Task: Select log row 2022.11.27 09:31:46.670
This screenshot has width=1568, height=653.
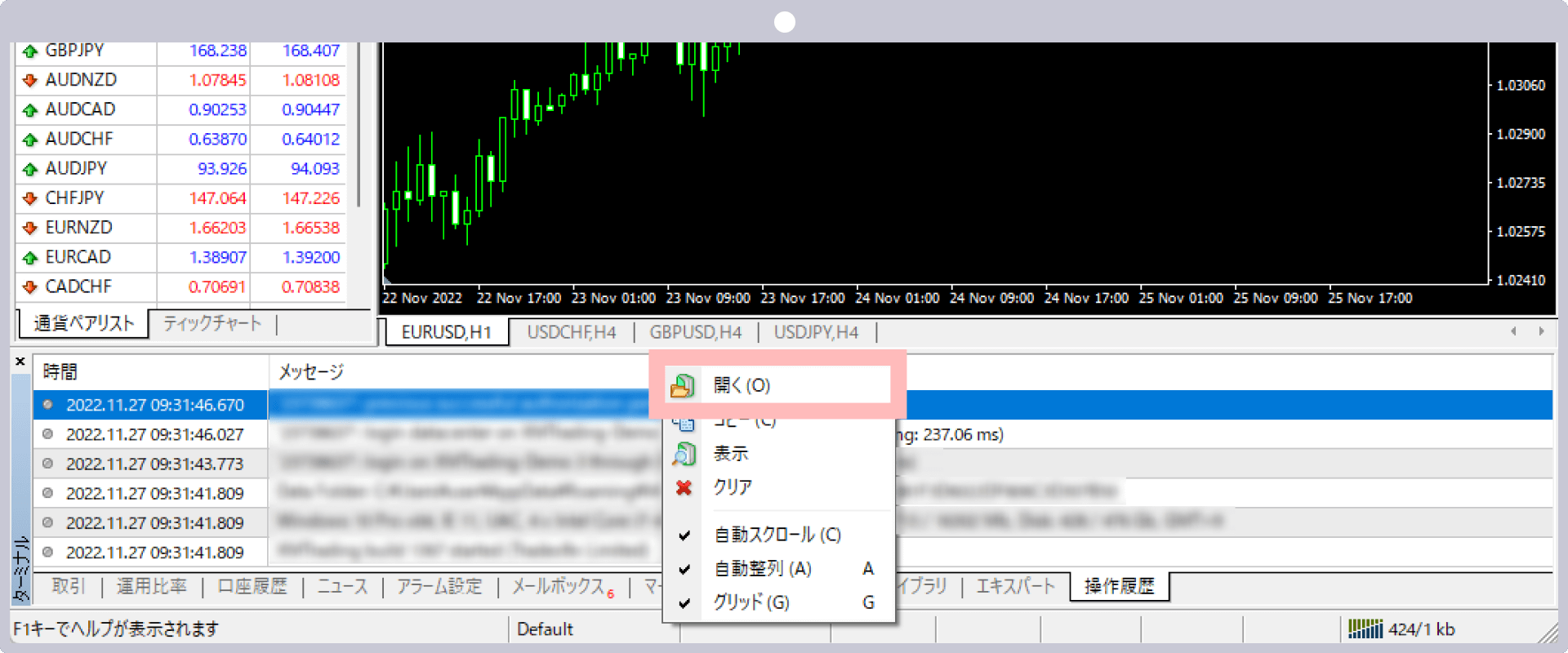Action: click(x=792, y=405)
